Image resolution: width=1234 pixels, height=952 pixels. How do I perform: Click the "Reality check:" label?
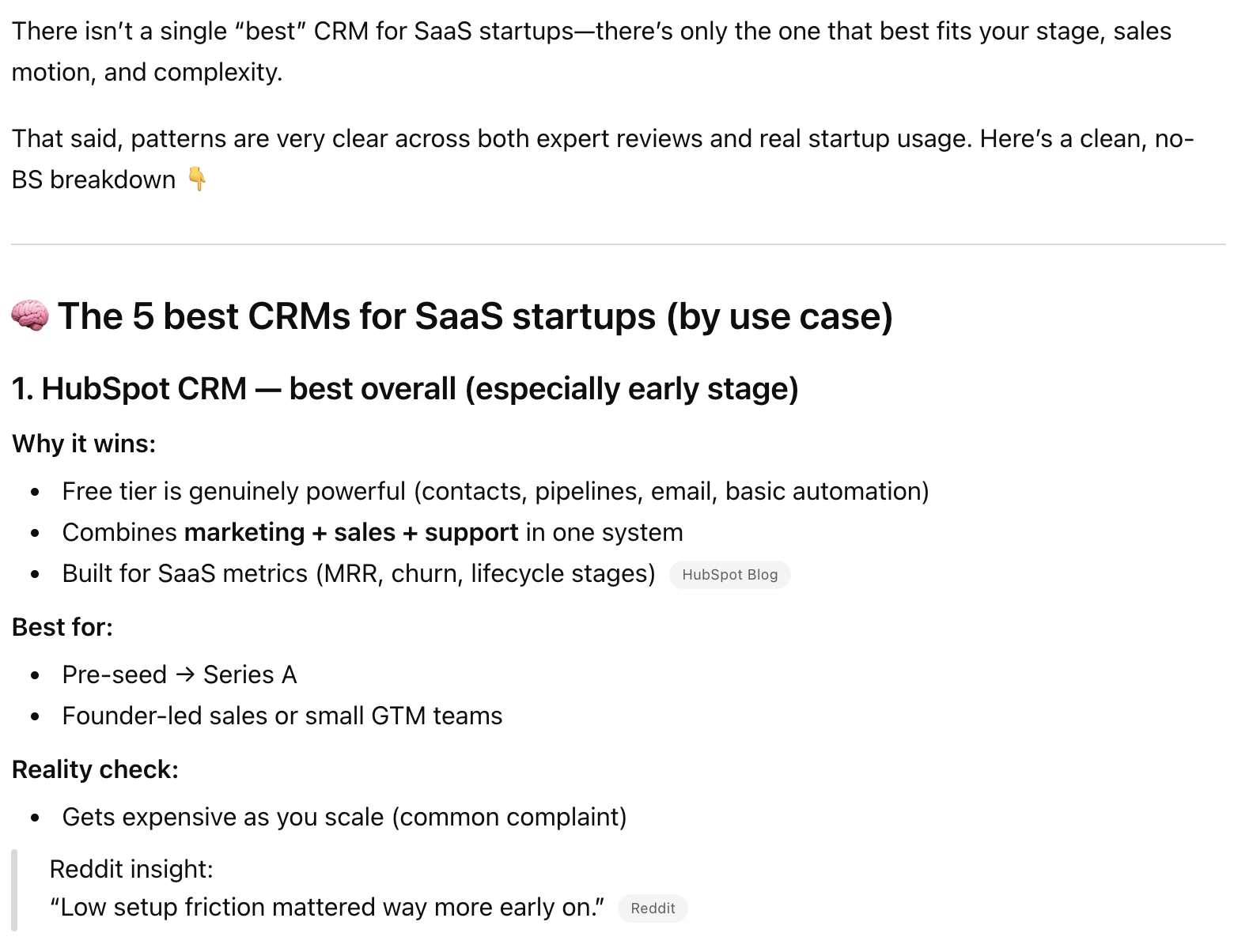(95, 769)
